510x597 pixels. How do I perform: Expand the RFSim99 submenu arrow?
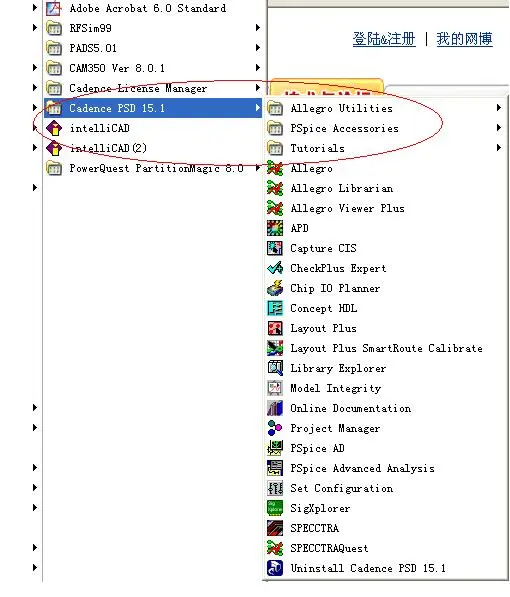click(x=258, y=28)
